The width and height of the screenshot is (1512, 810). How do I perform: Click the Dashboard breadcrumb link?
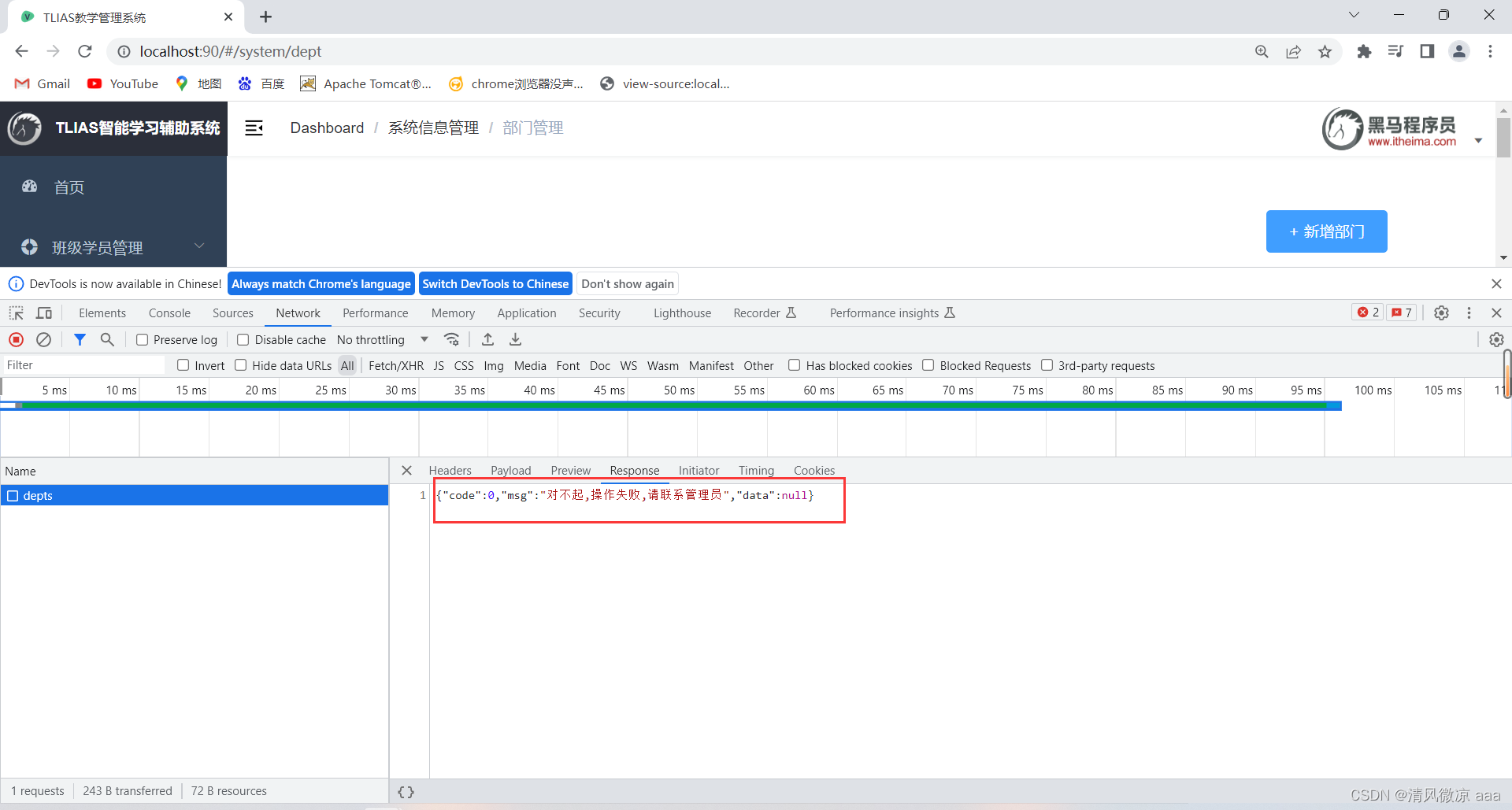pyautogui.click(x=327, y=128)
